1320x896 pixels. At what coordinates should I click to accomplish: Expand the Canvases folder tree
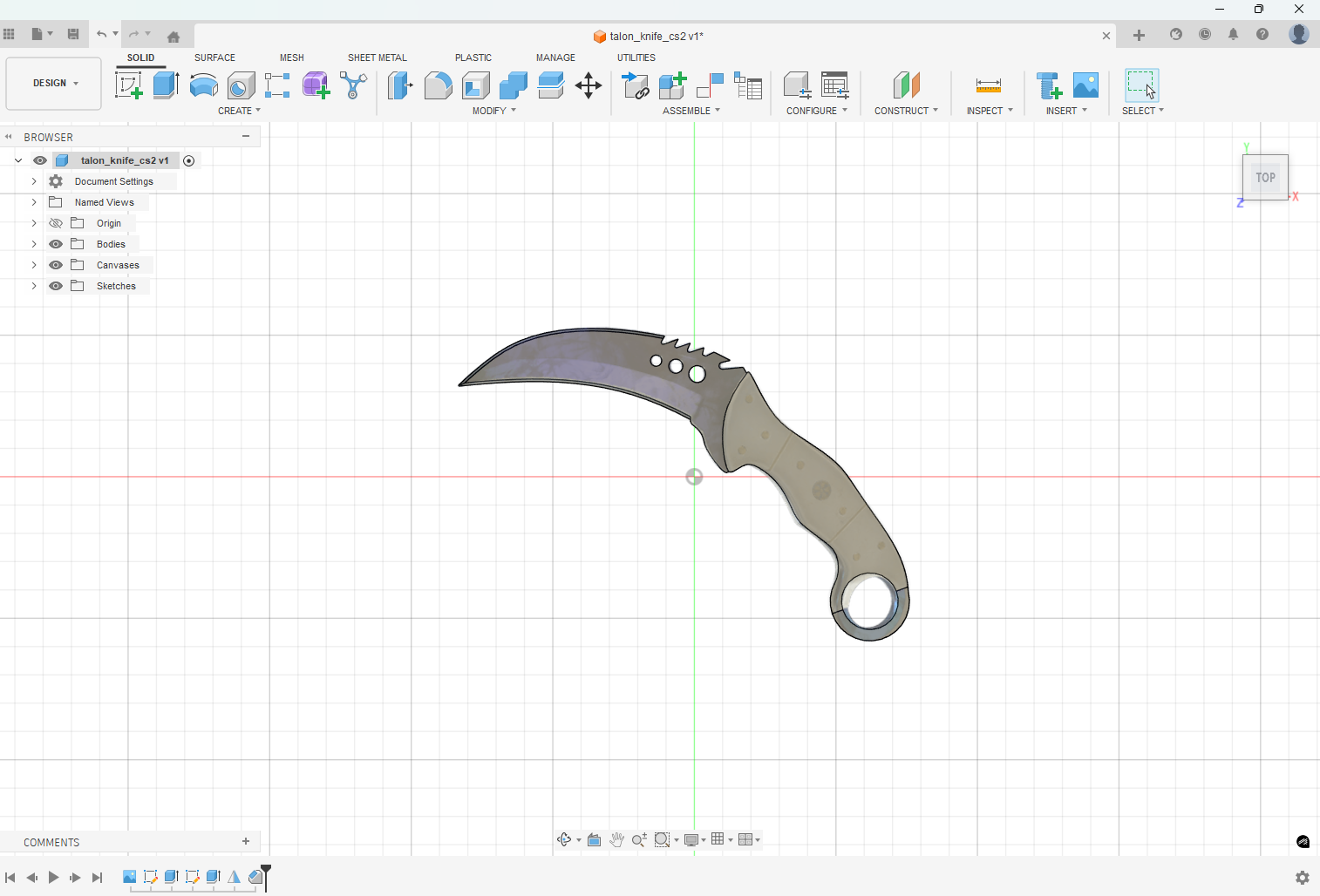click(x=34, y=265)
